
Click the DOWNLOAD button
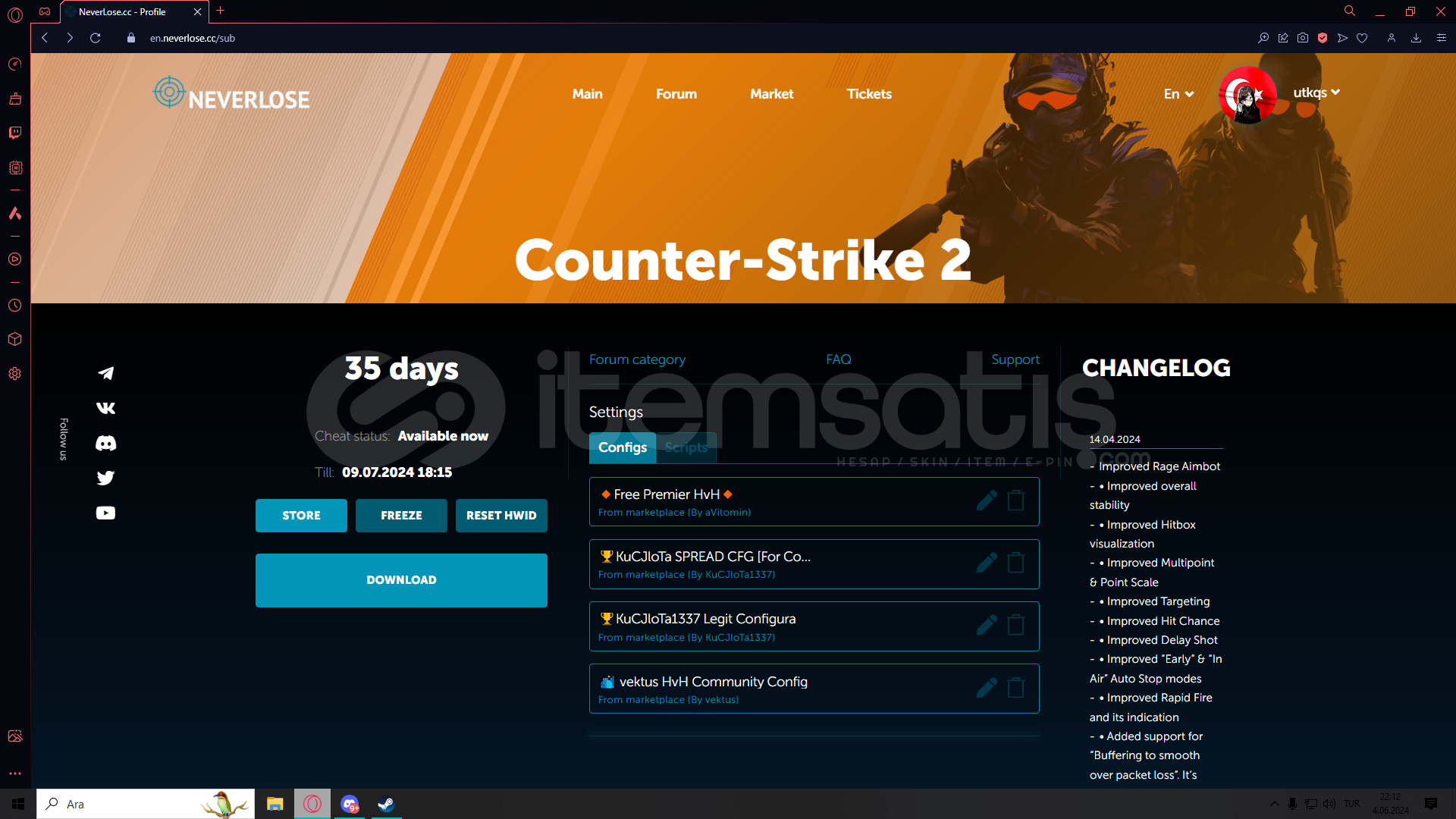coord(401,580)
